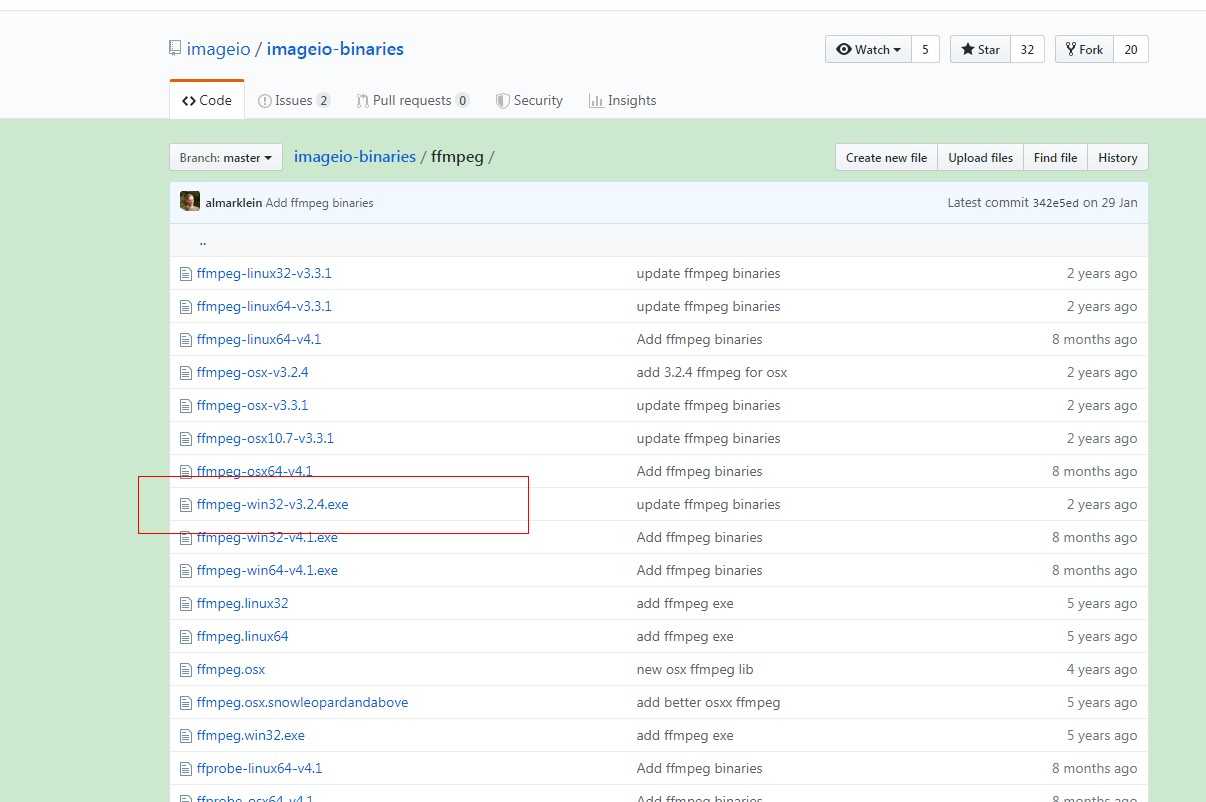Click file icon of ffmpeg-linux64-v4.1

(x=185, y=339)
